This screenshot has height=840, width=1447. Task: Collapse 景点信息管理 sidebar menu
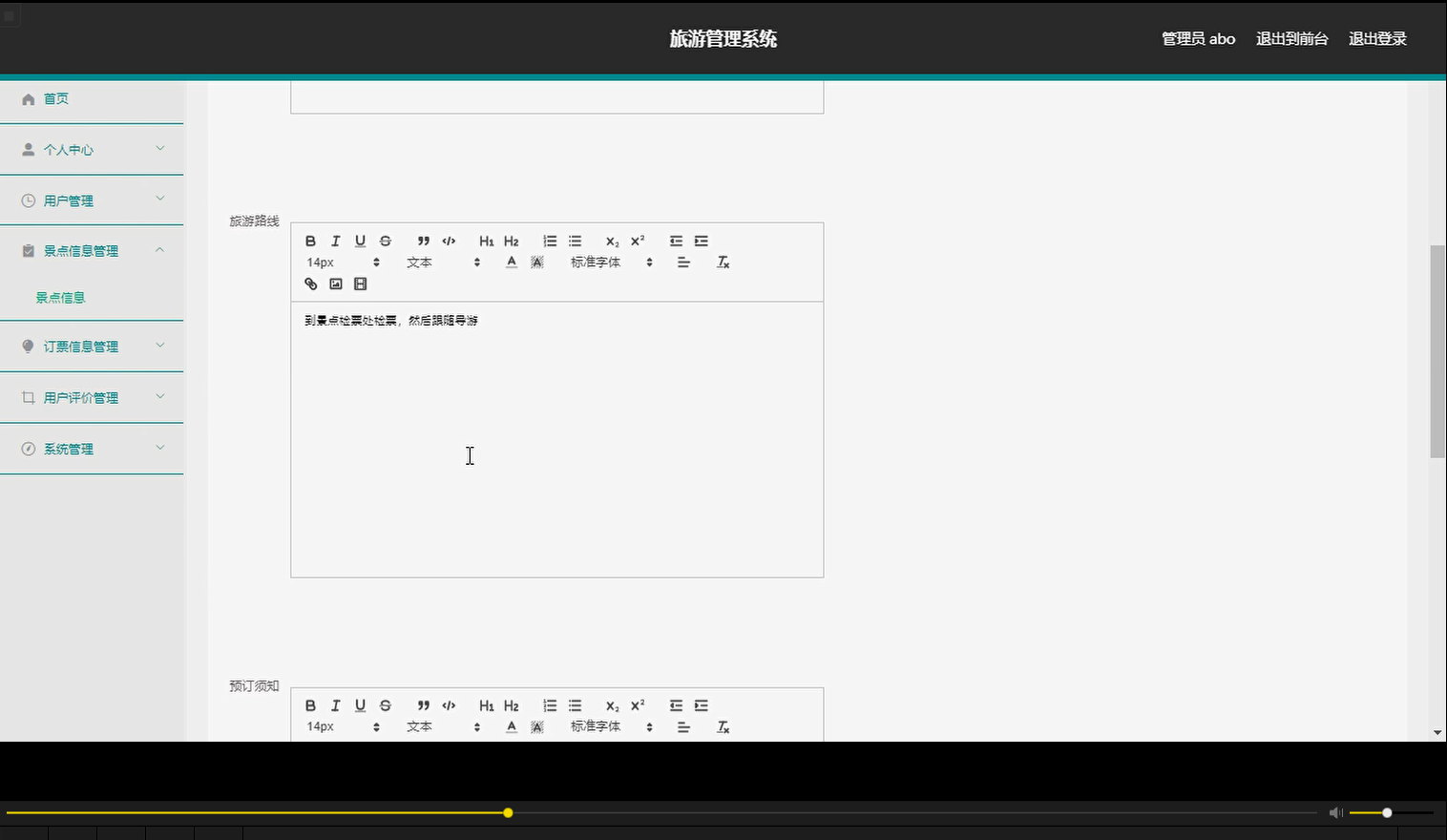tap(92, 251)
